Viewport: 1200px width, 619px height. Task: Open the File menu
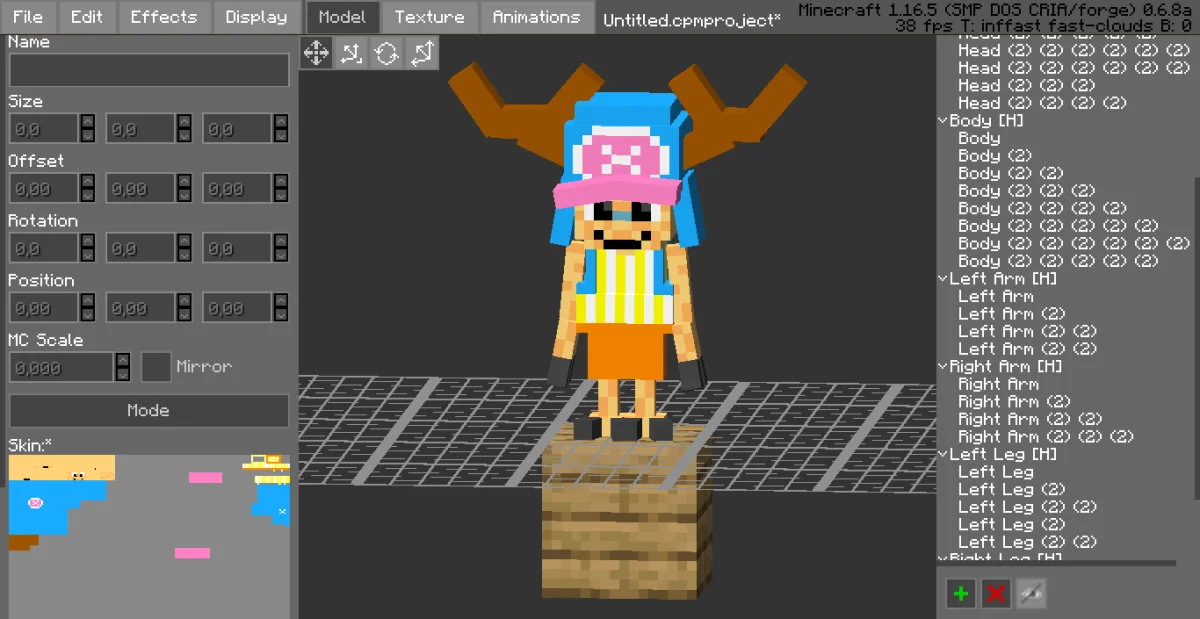(x=28, y=17)
